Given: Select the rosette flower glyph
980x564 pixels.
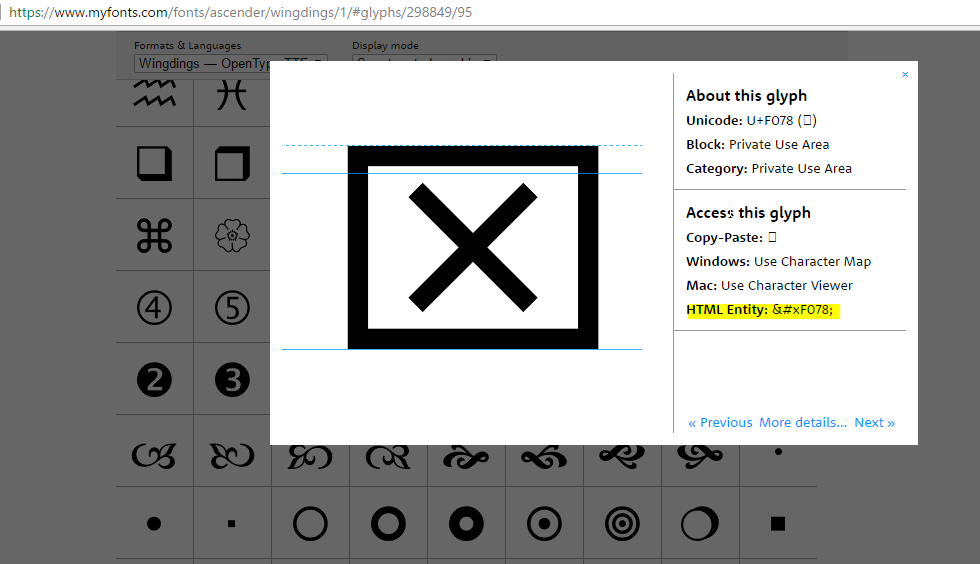Looking at the screenshot, I should tap(232, 236).
